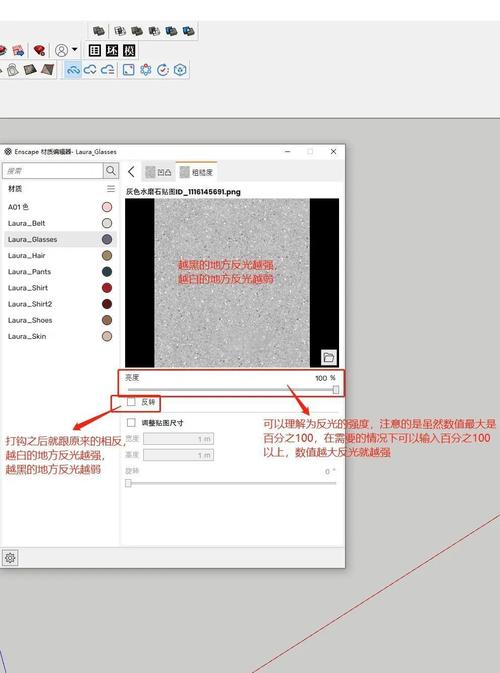Screen dimensions: 500x673
Task: Select the sandbox Drape bag-shaped icon
Action: coord(12,70)
